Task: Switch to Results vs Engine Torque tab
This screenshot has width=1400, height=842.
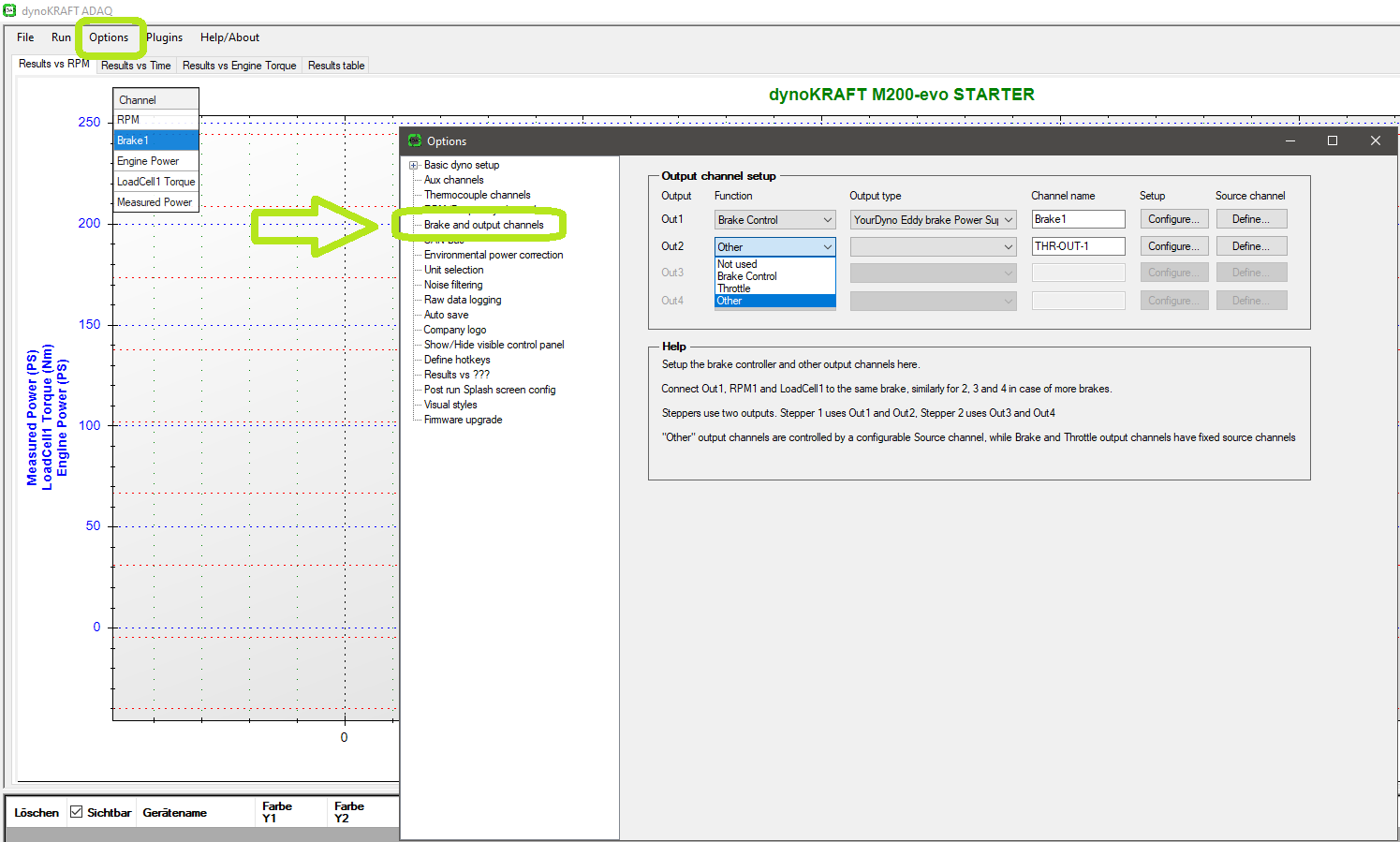Action: tap(239, 66)
